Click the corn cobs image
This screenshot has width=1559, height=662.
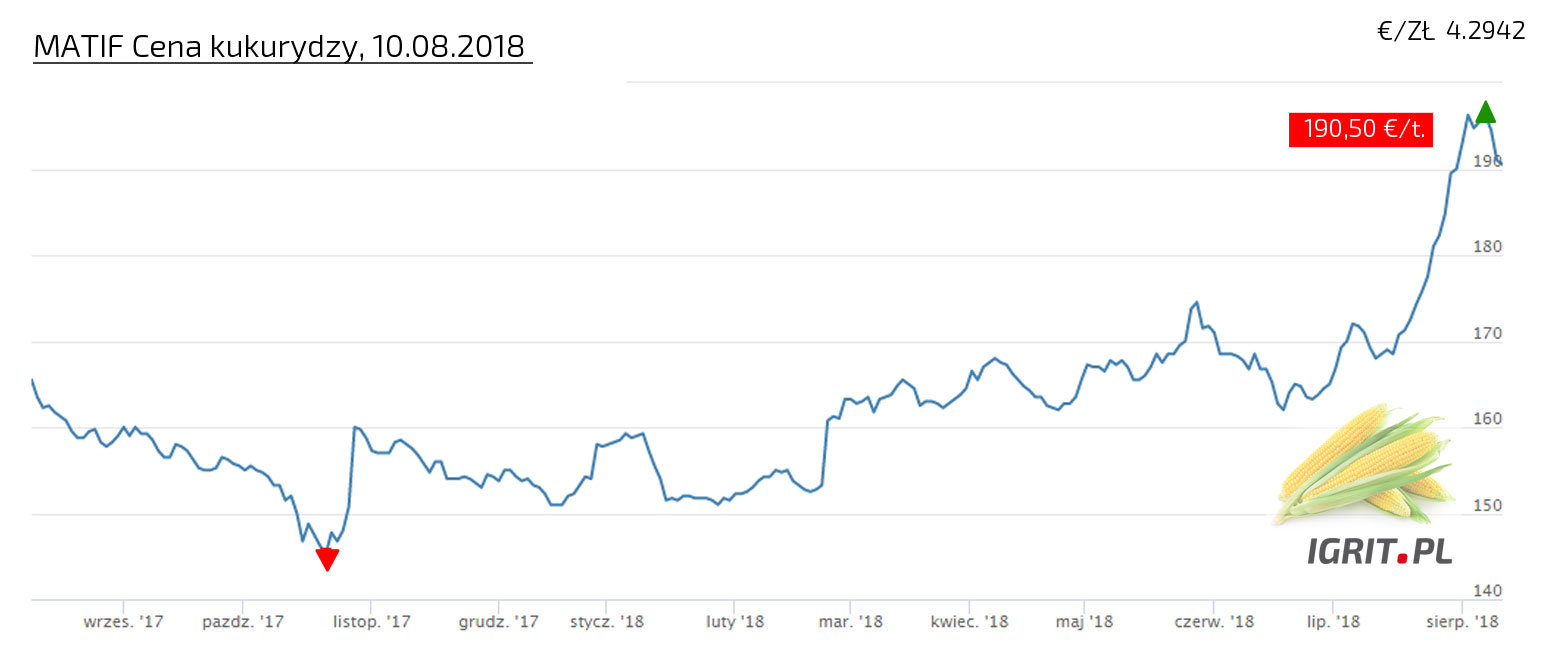(x=1364, y=462)
